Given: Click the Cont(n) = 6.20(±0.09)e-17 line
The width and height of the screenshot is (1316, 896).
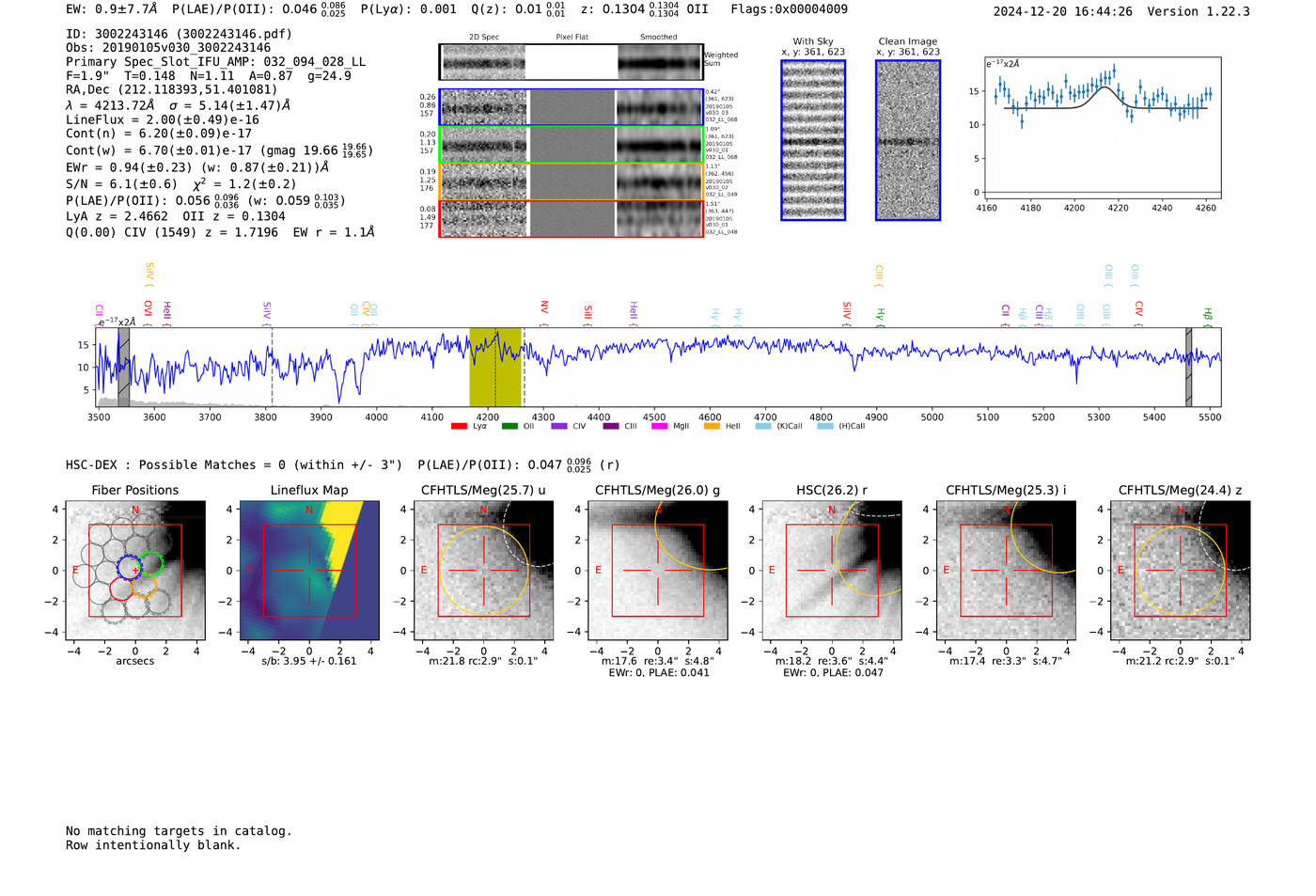Looking at the screenshot, I should [x=159, y=134].
